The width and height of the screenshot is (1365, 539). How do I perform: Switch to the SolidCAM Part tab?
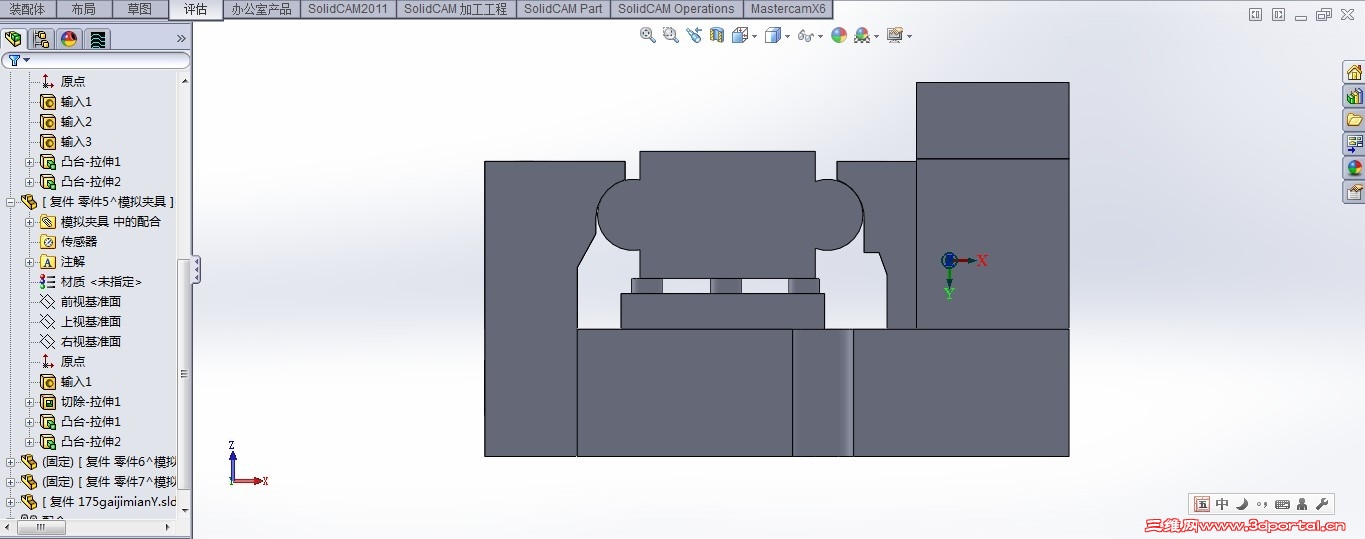[563, 9]
